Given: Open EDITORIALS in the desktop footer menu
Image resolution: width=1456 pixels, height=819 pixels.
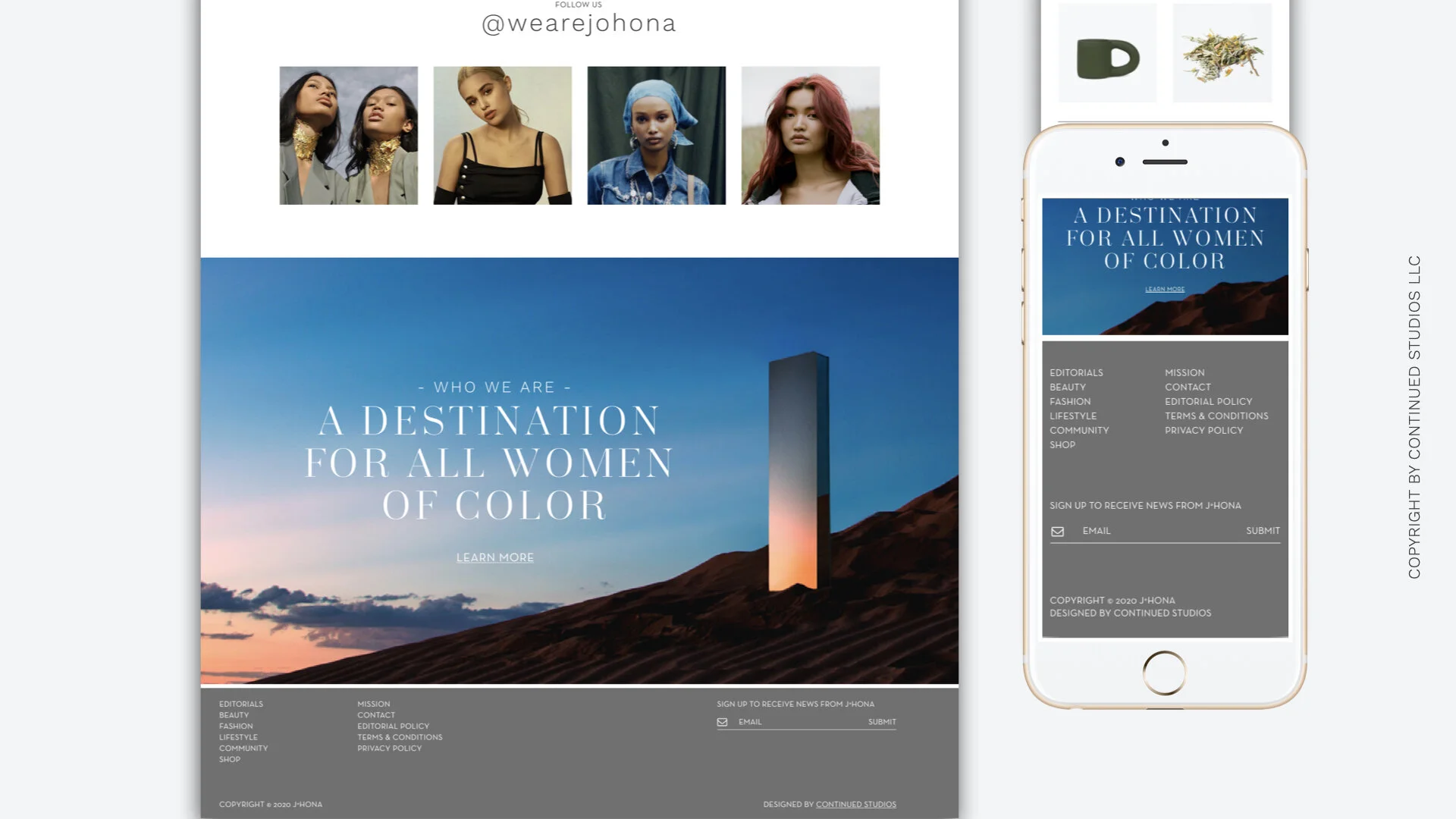Looking at the screenshot, I should (241, 704).
